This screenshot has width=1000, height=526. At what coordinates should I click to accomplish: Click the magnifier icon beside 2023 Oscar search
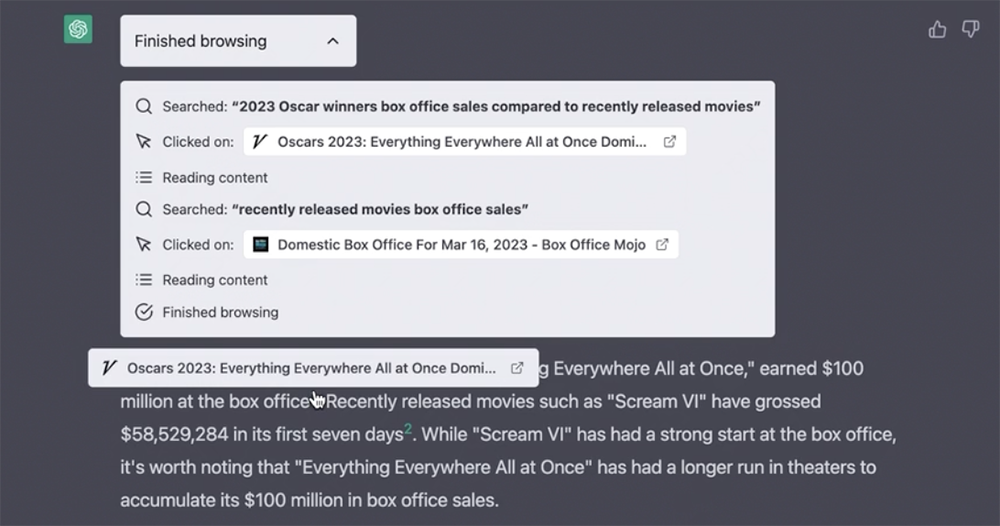pyautogui.click(x=144, y=106)
